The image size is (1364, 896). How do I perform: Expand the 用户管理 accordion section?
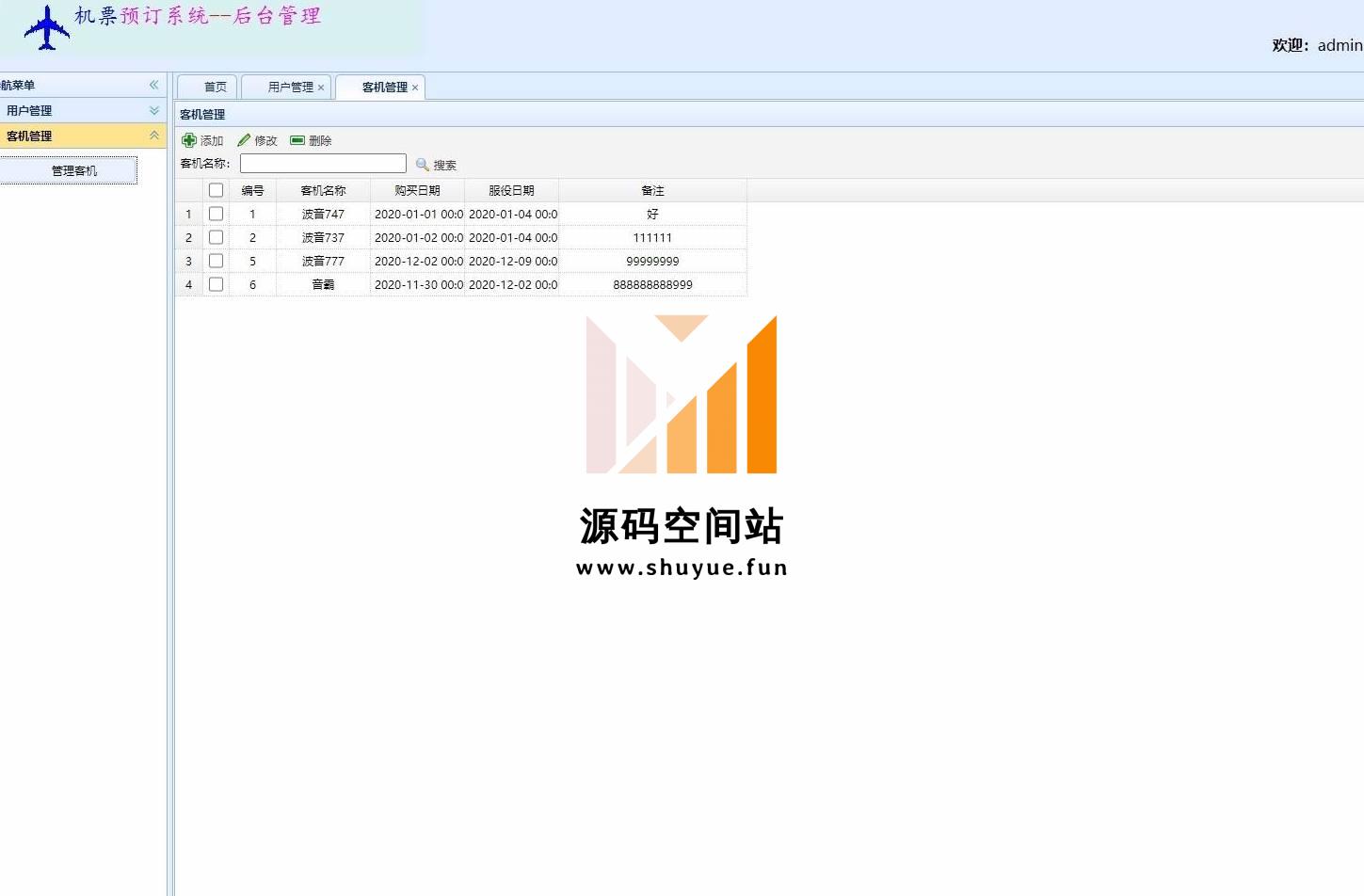tap(153, 110)
